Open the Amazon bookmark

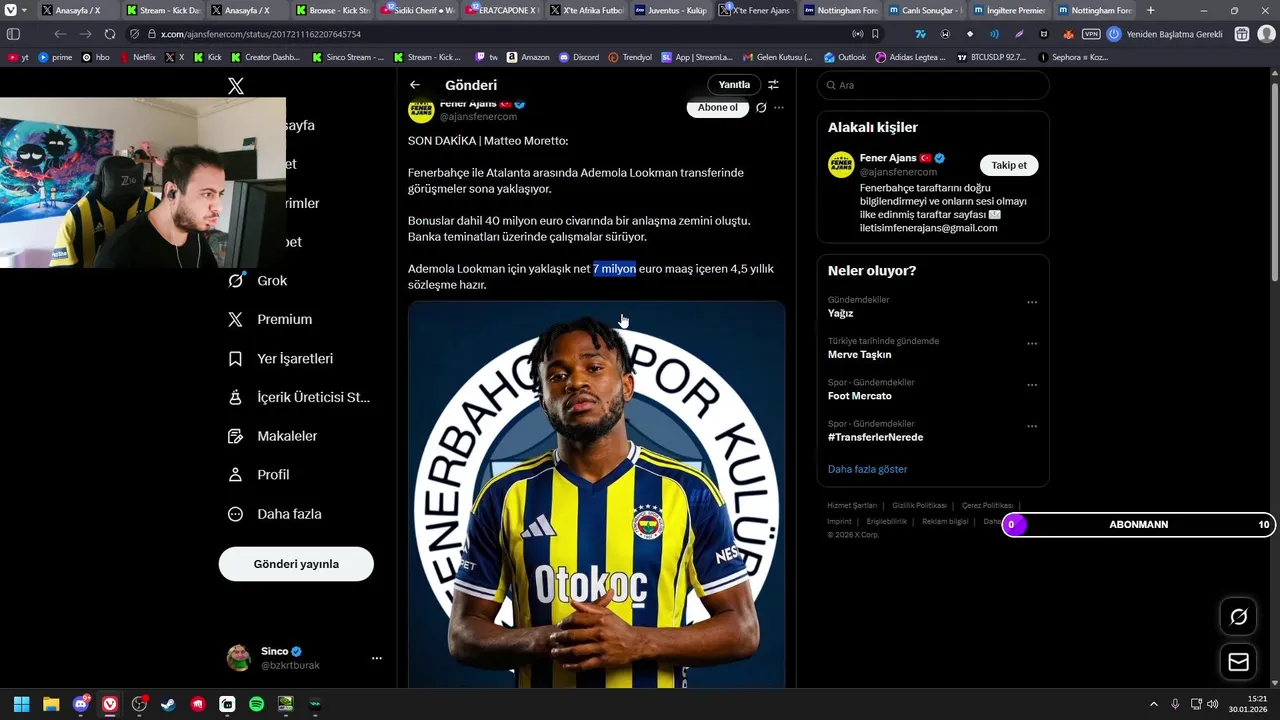pos(528,57)
